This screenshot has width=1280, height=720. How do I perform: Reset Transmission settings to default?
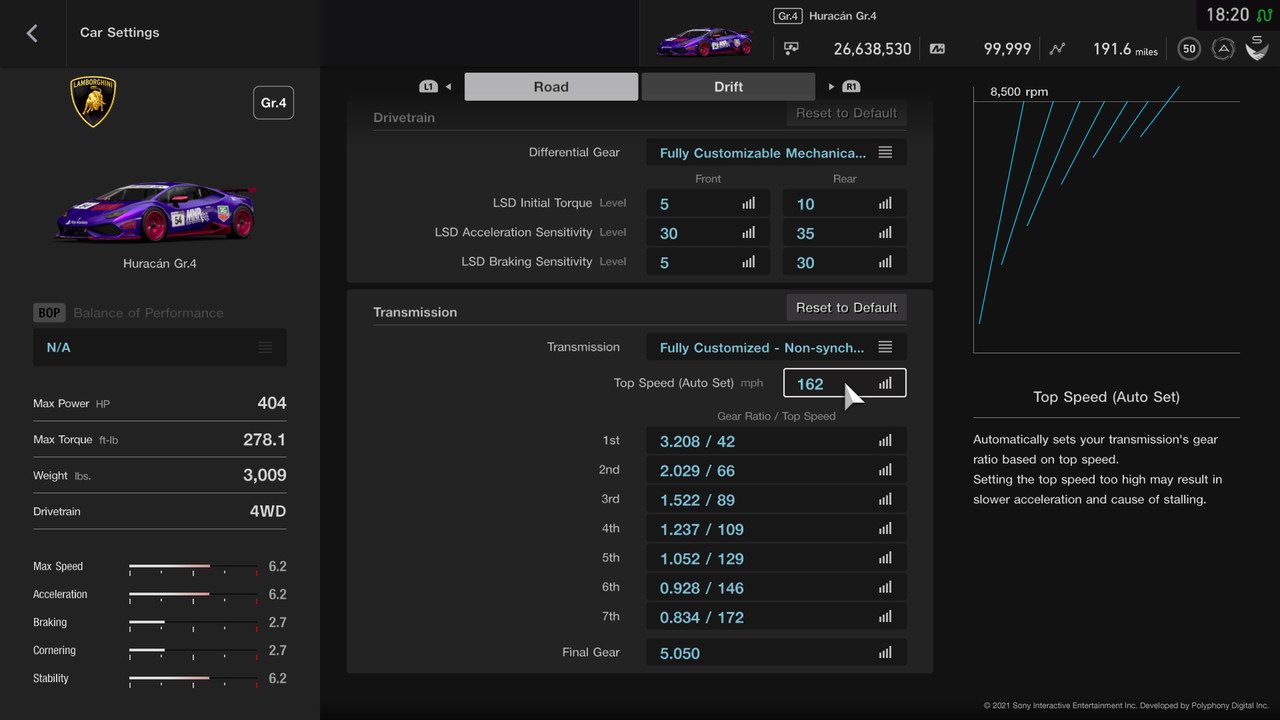pos(846,307)
